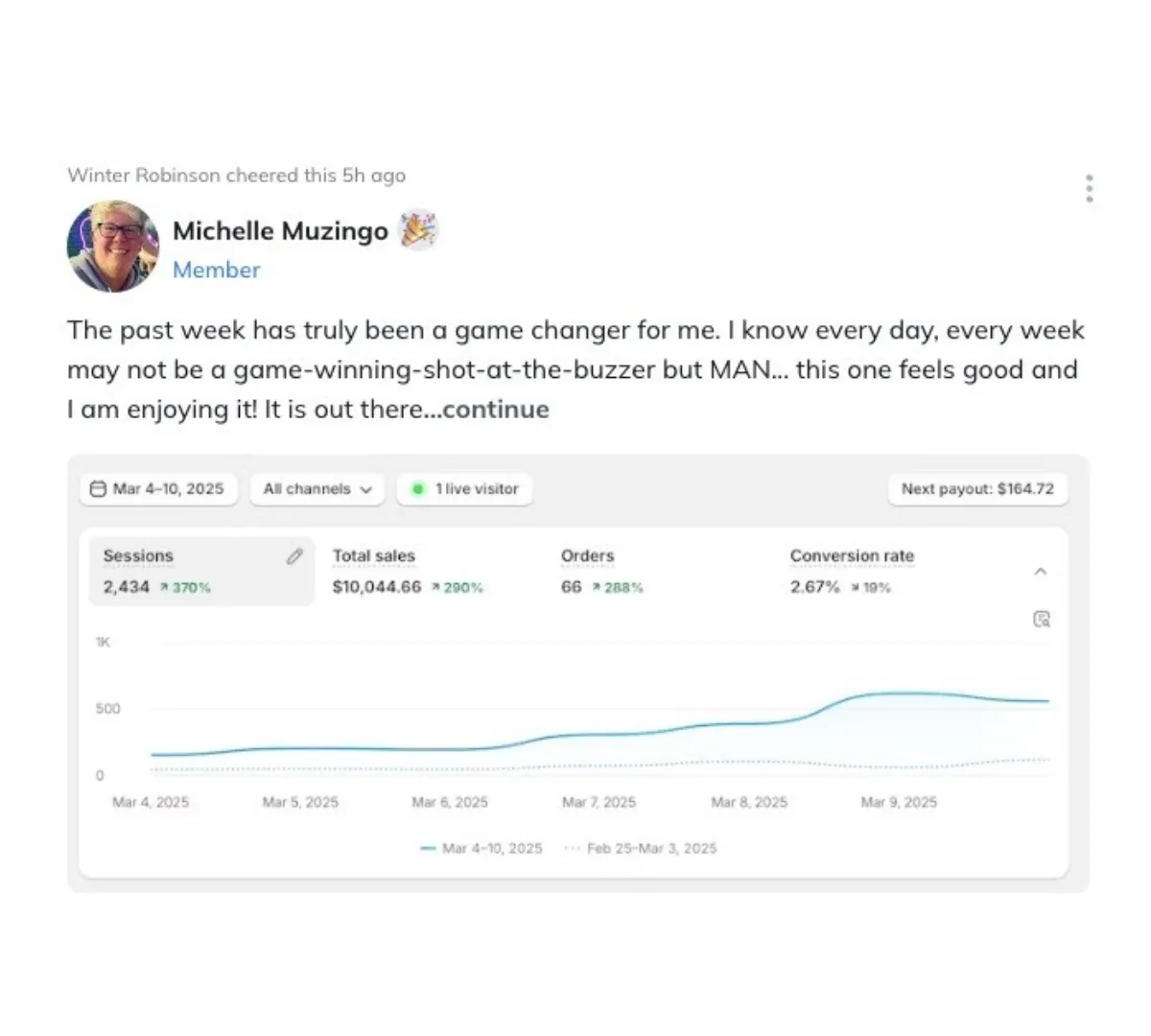
Task: Collapse the metrics panel with the chevron
Action: (1041, 571)
